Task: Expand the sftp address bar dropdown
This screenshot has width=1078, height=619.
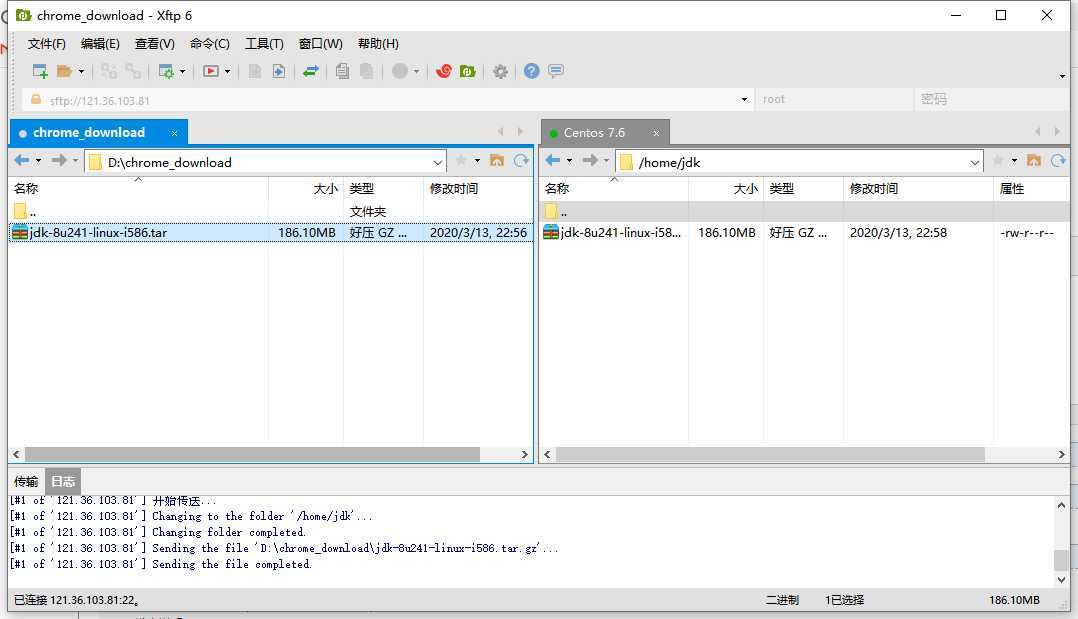Action: 744,100
